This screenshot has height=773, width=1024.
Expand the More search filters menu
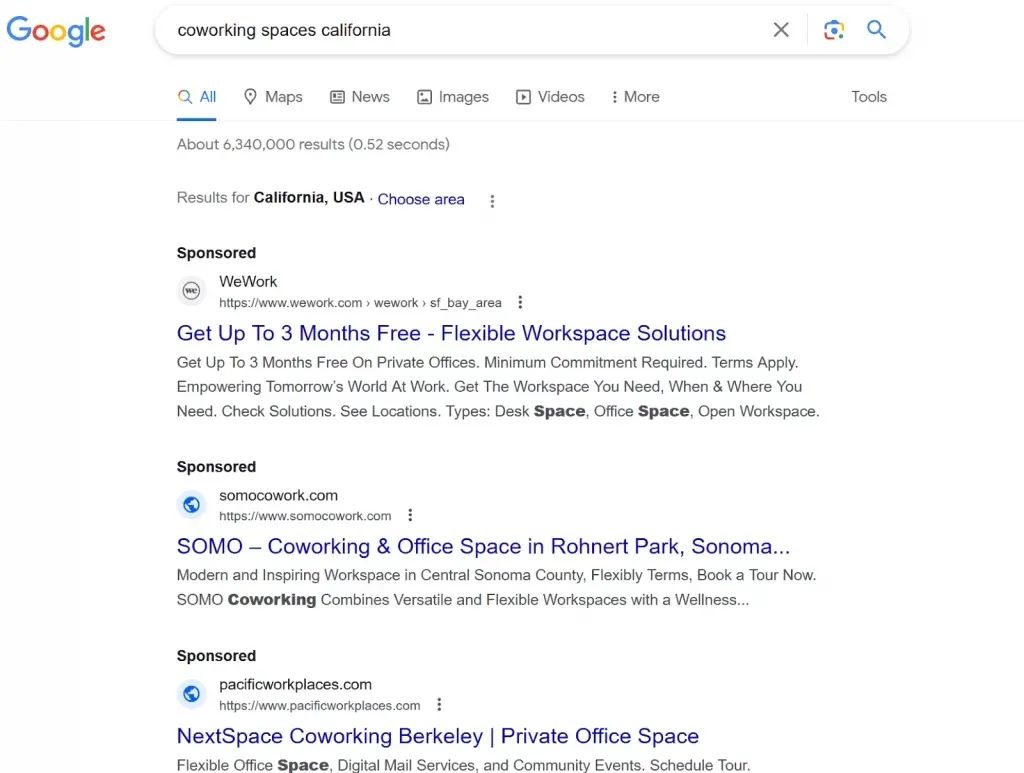tap(635, 97)
